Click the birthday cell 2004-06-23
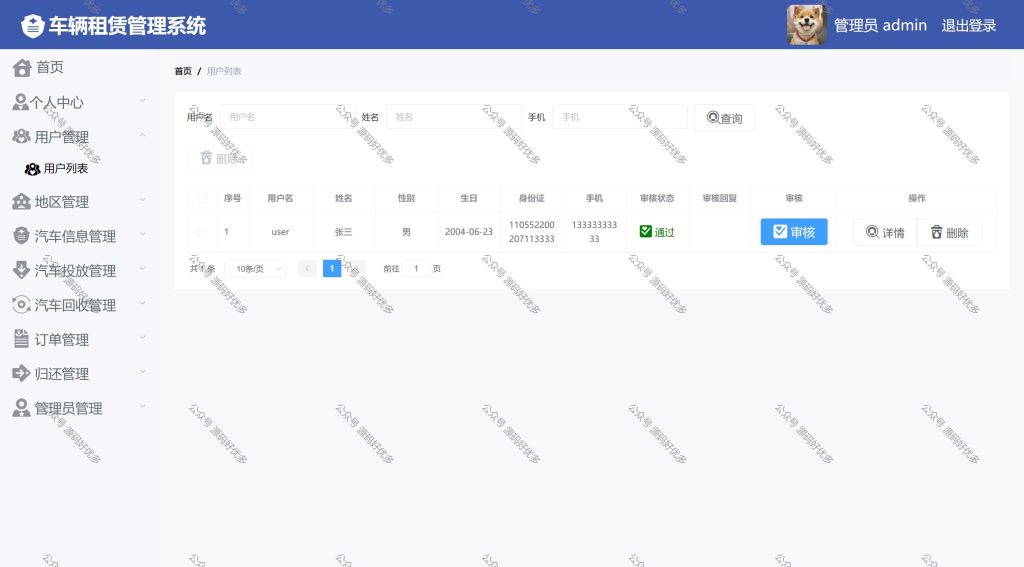1024x567 pixels. pos(469,232)
